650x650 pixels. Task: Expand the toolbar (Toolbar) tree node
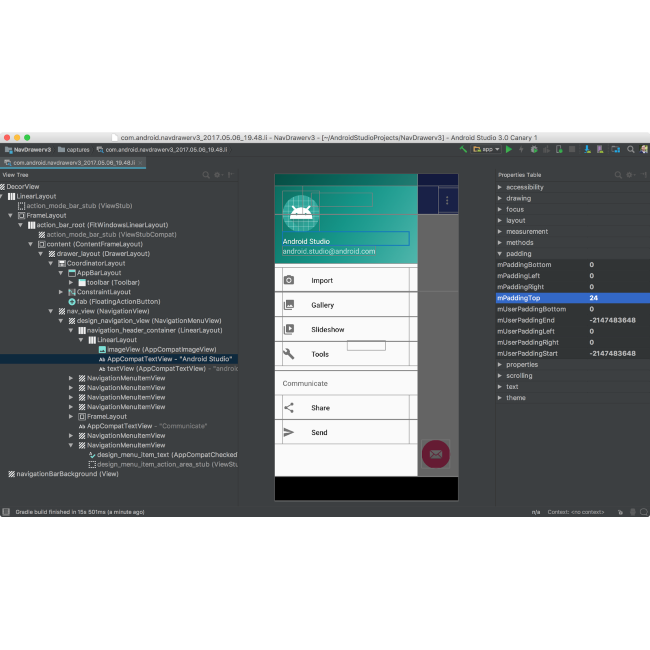click(x=71, y=282)
